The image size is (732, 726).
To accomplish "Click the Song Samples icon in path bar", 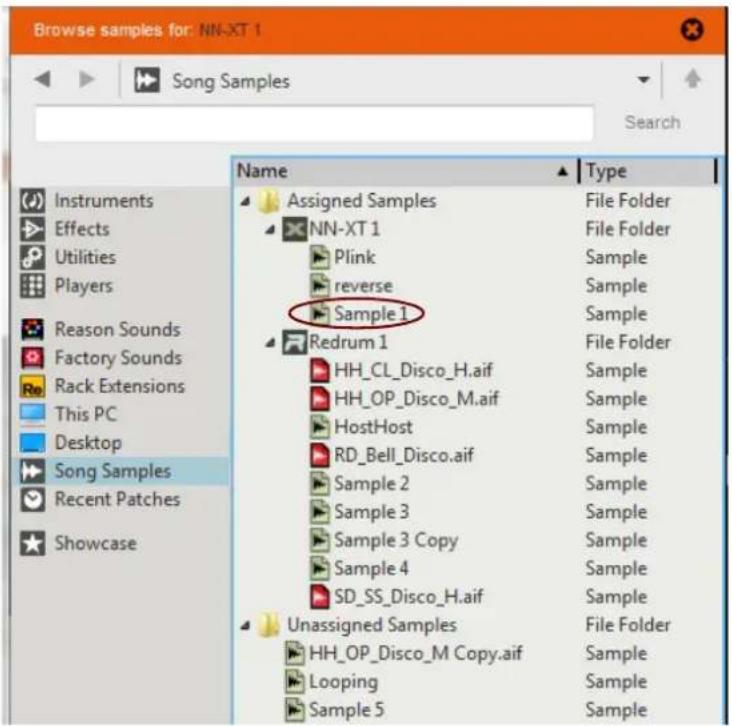I will coord(147,80).
